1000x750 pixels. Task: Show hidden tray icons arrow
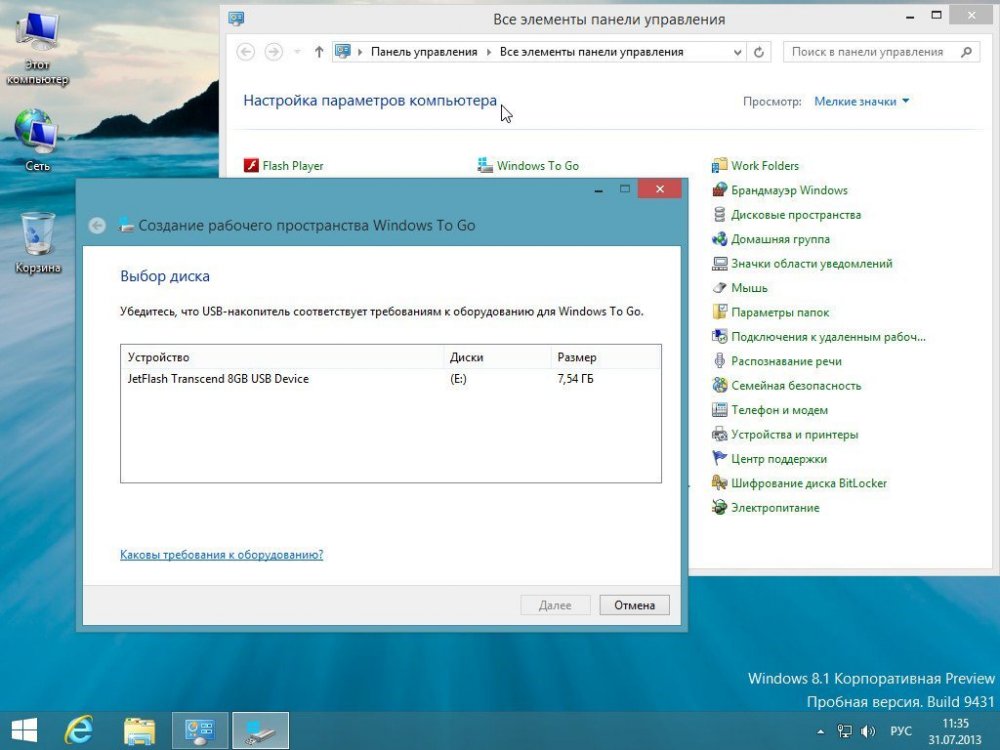point(821,732)
